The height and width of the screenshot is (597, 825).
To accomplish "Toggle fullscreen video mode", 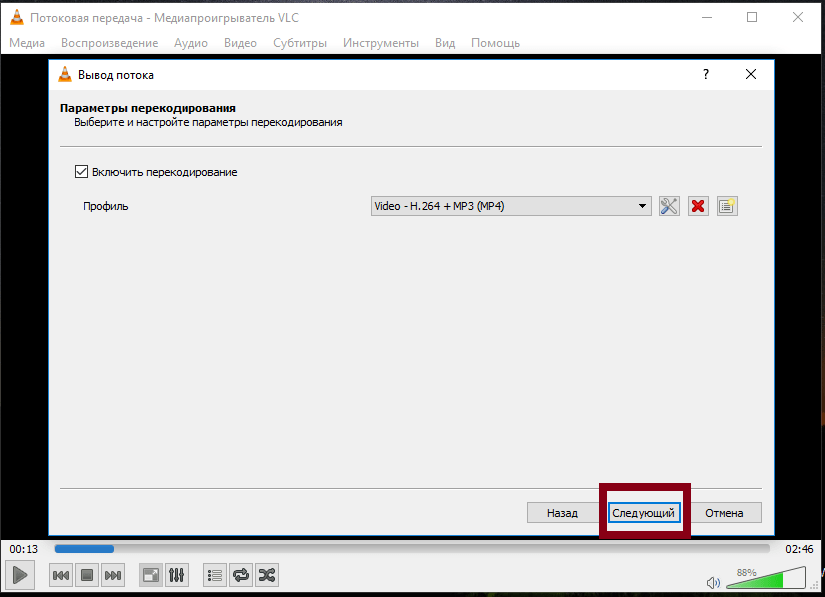I will tap(151, 575).
